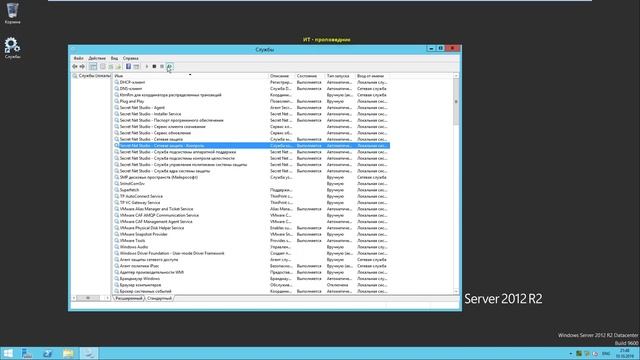Restart the service with the Restart icon
Viewport: 640px width, 360px height.
coord(169,67)
